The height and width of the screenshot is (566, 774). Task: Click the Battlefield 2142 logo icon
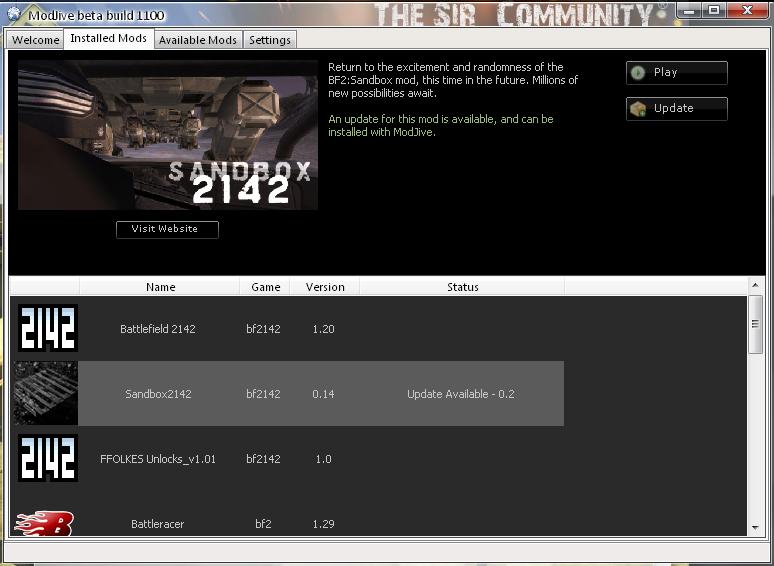(x=48, y=328)
